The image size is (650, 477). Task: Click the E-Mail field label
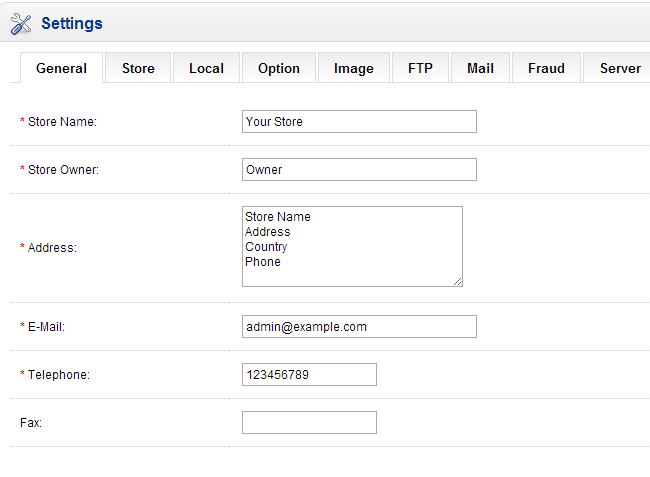(x=47, y=327)
